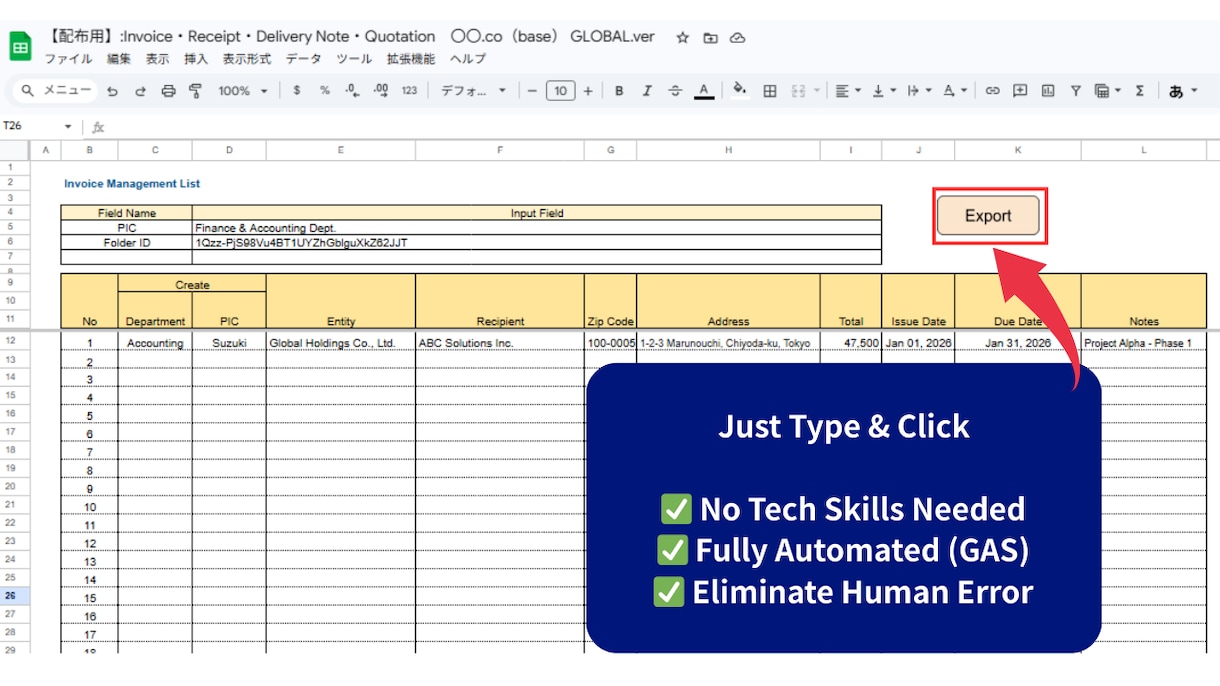Click the undo arrow
The height and width of the screenshot is (686, 1220).
tap(112, 91)
